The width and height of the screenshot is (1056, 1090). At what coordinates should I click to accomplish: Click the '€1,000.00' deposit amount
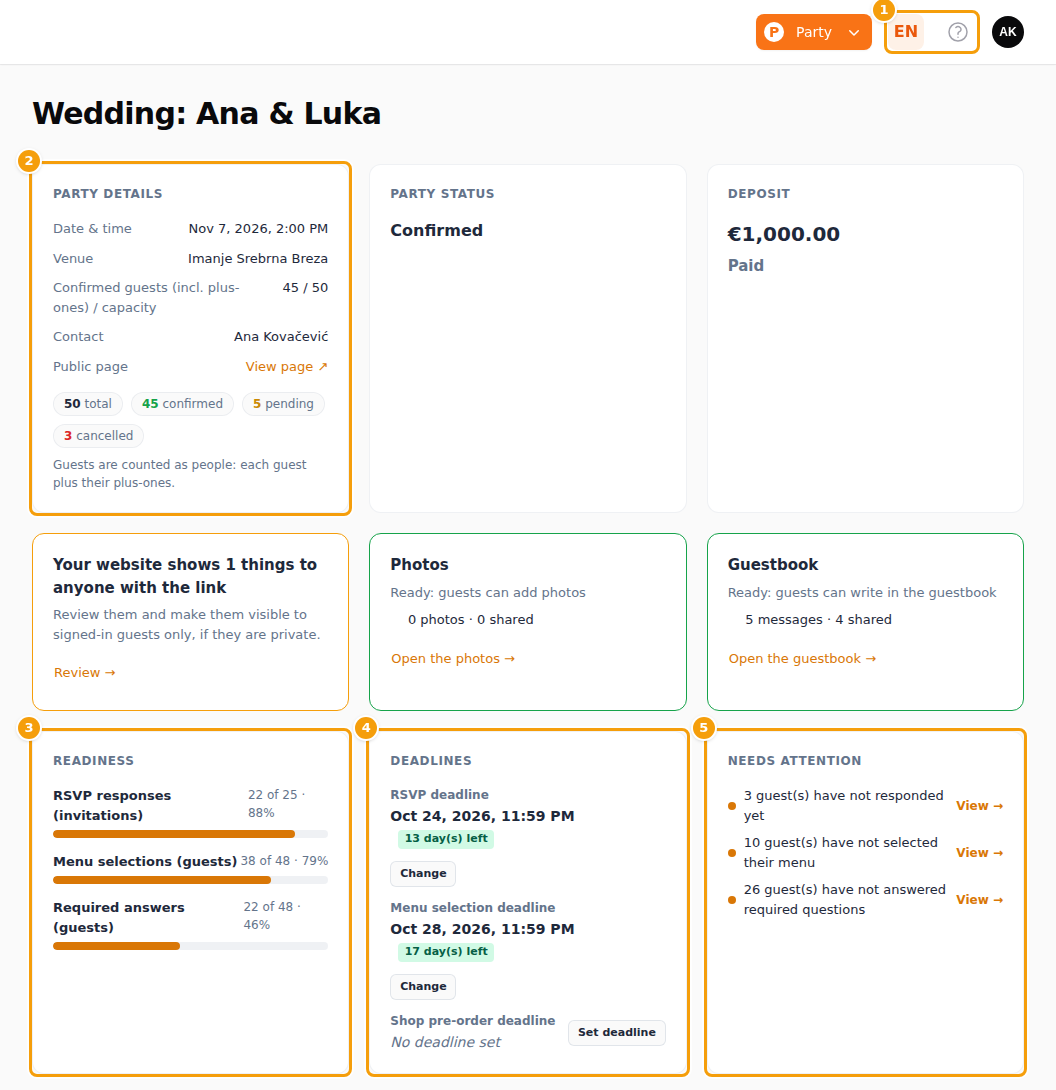coord(783,234)
